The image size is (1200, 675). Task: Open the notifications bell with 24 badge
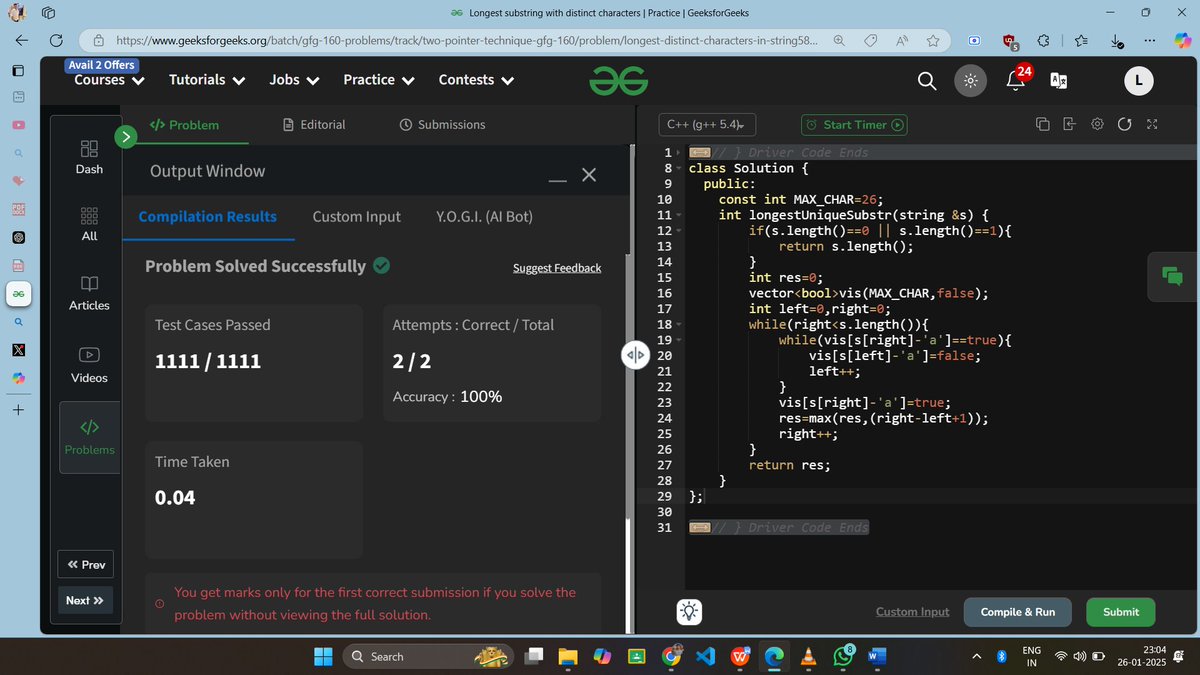click(1016, 79)
